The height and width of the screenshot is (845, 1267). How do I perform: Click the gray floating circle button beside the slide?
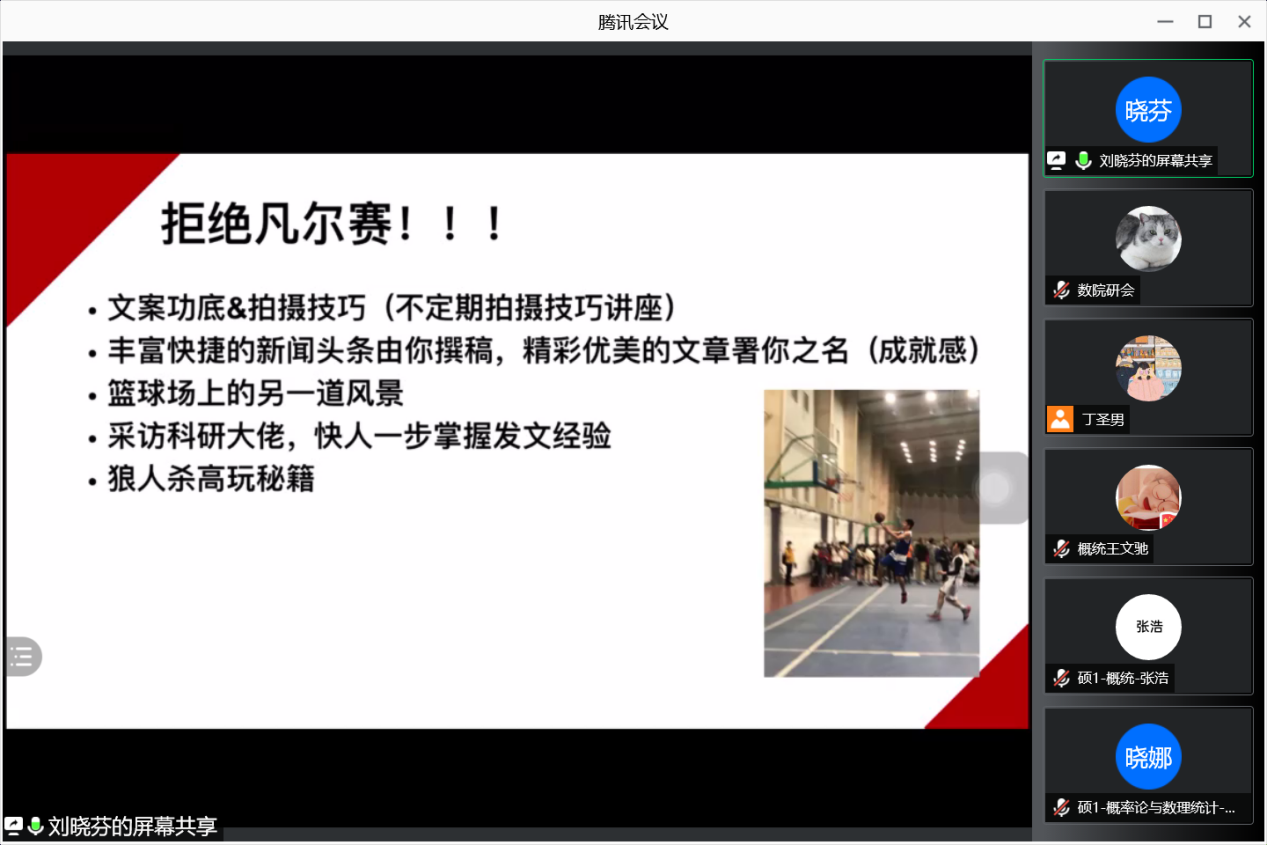tap(994, 488)
